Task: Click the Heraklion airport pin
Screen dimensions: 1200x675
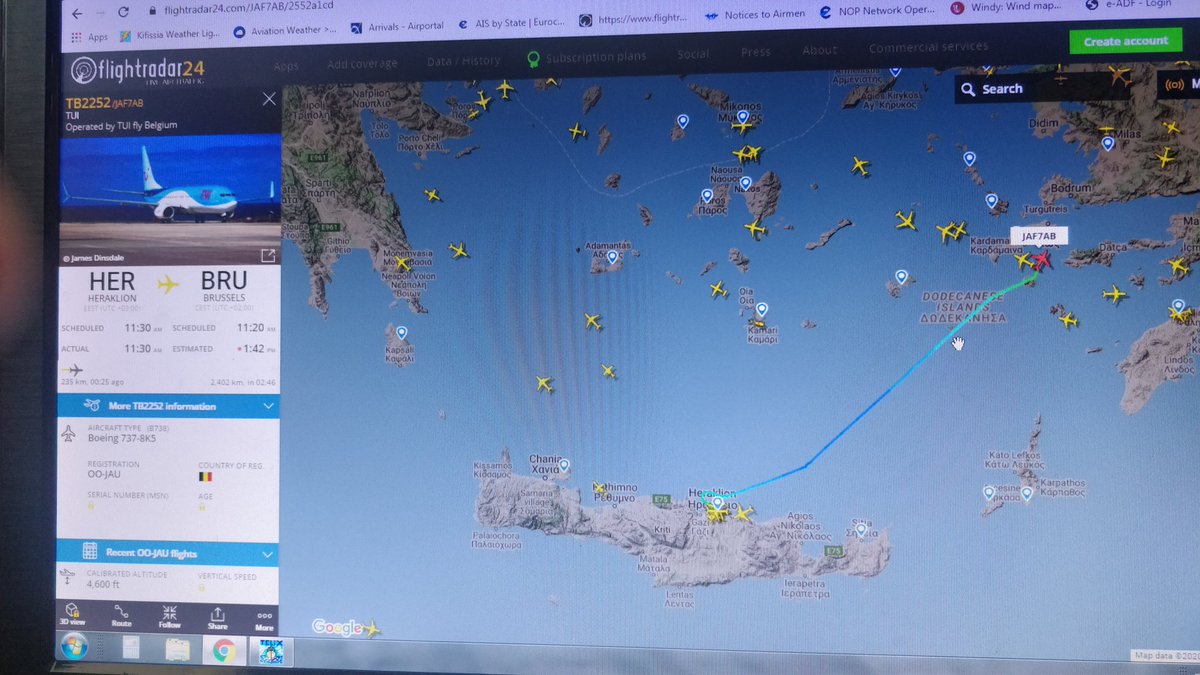Action: pos(716,504)
